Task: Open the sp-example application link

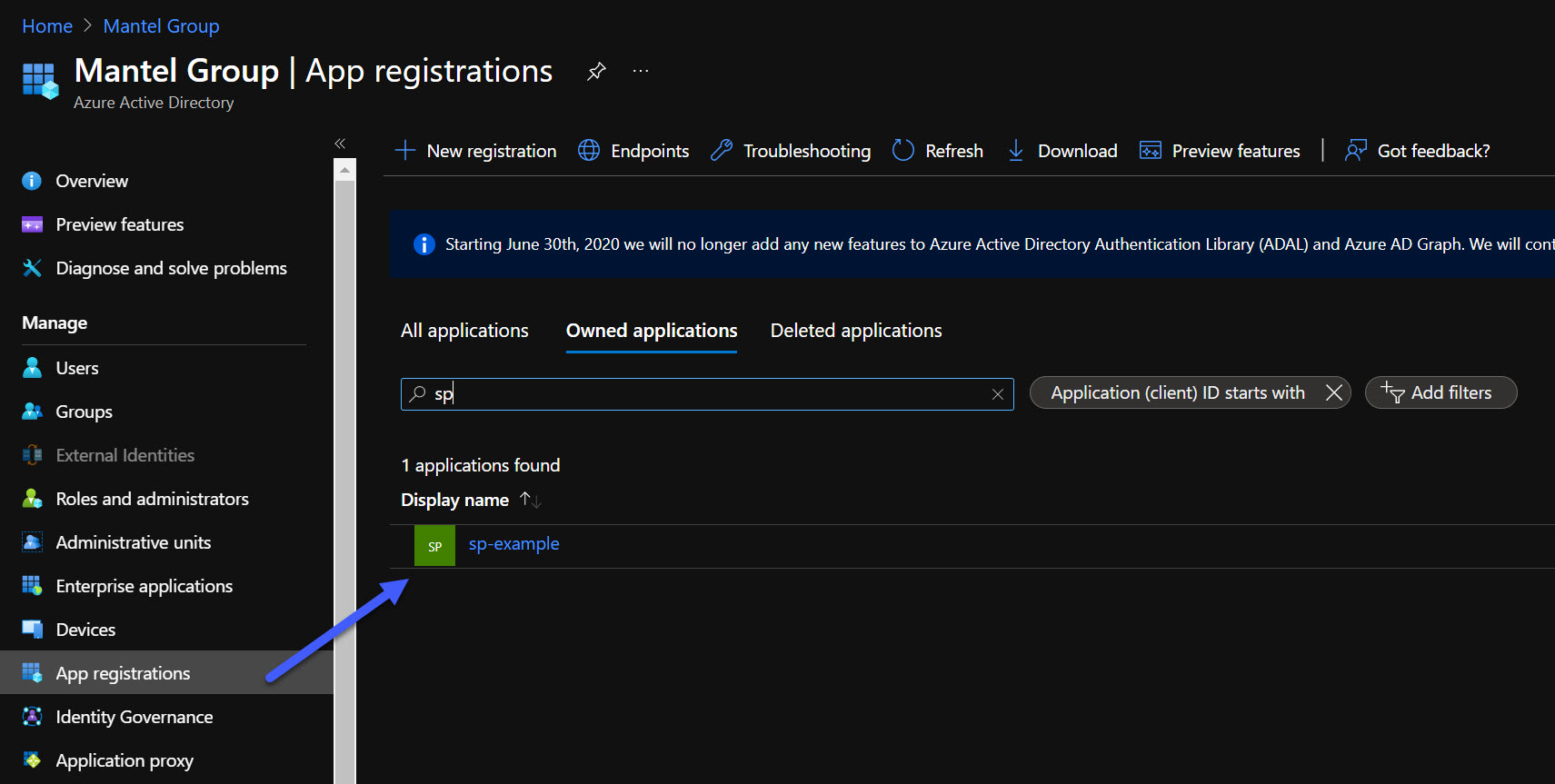Action: [x=513, y=544]
